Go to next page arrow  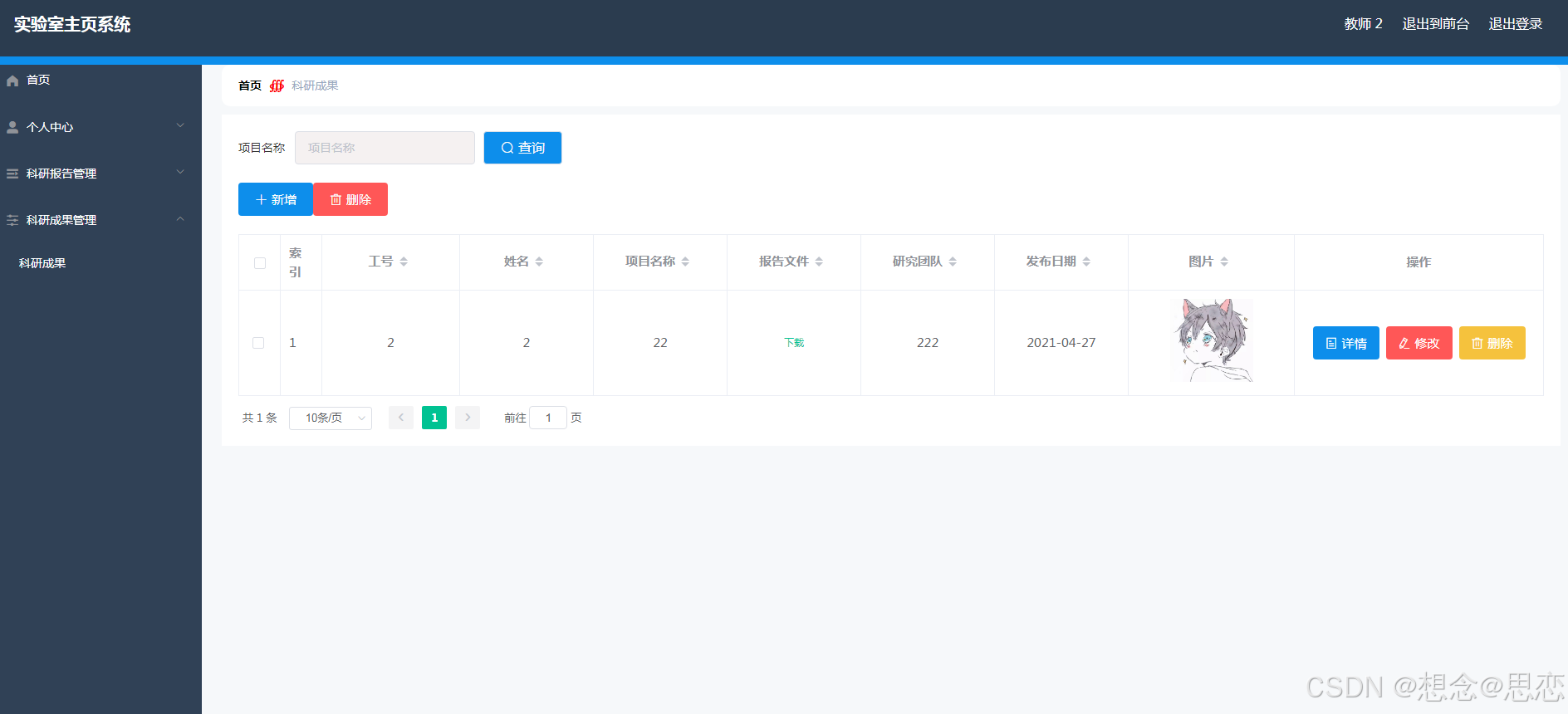point(468,418)
